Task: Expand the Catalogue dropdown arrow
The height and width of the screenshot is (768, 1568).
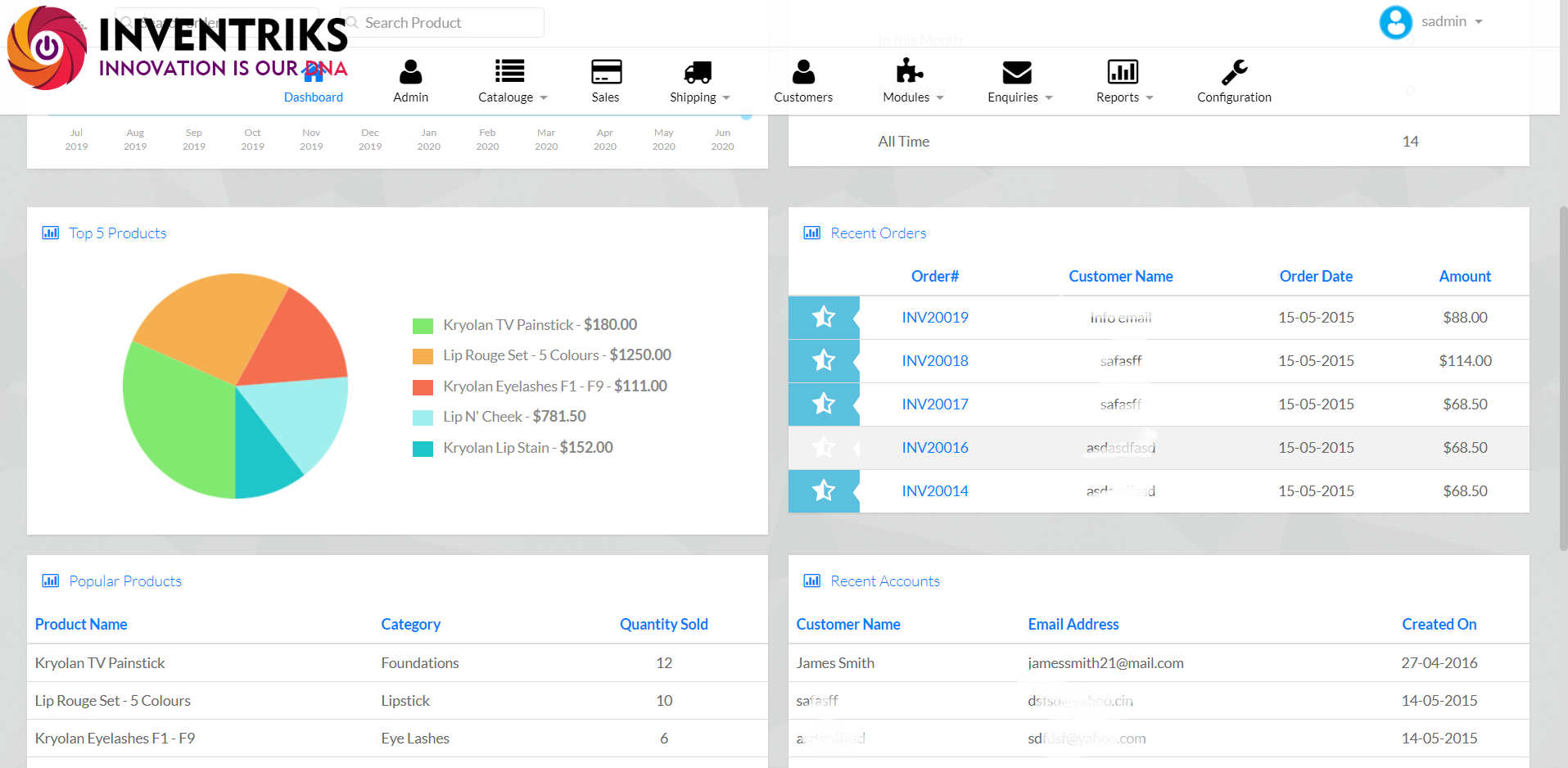Action: 544,98
